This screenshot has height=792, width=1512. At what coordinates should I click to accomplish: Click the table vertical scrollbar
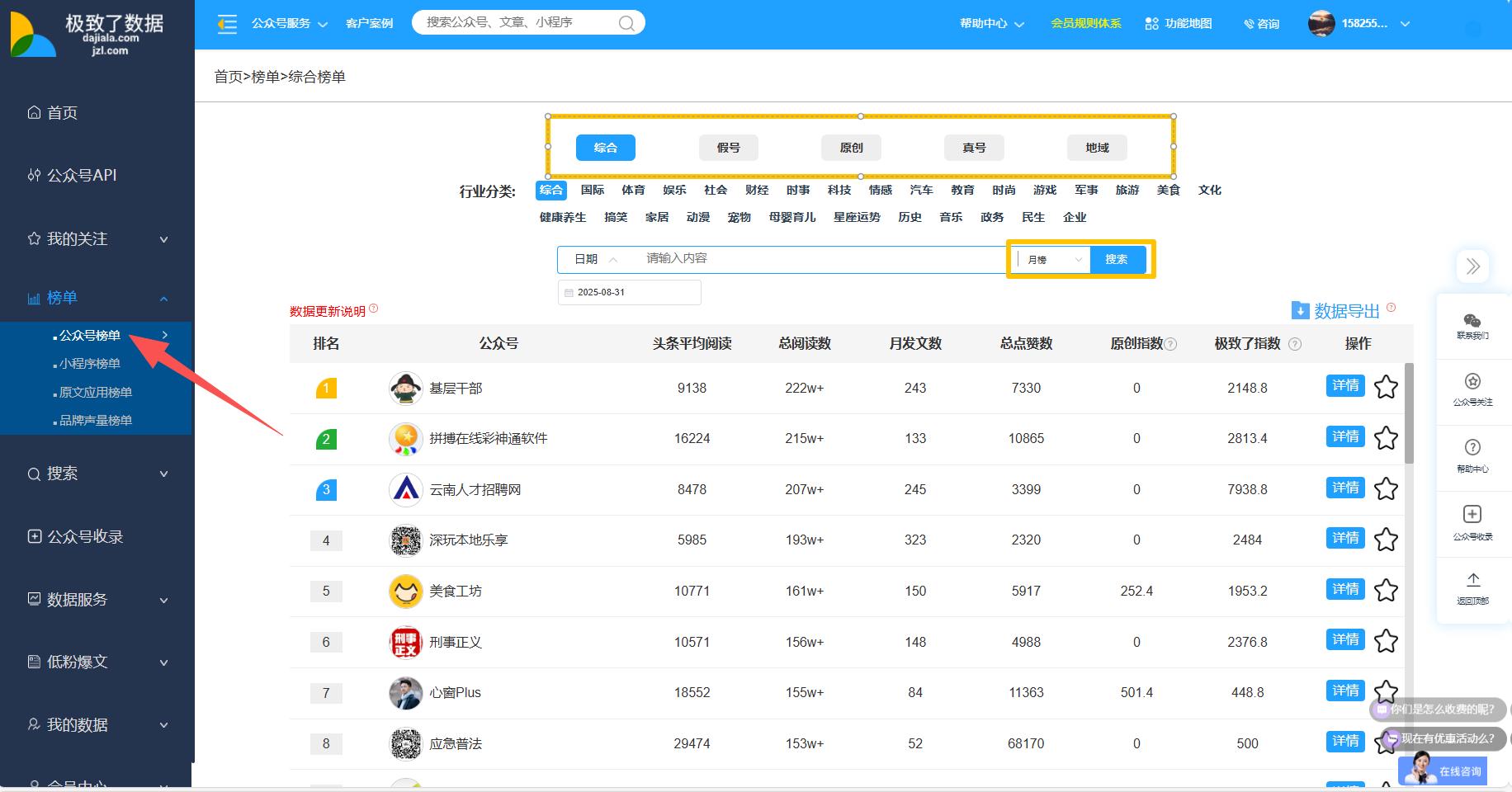(1409, 412)
